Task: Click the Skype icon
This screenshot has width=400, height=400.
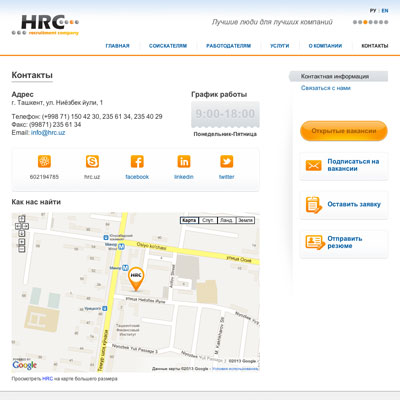Action: click(x=92, y=161)
